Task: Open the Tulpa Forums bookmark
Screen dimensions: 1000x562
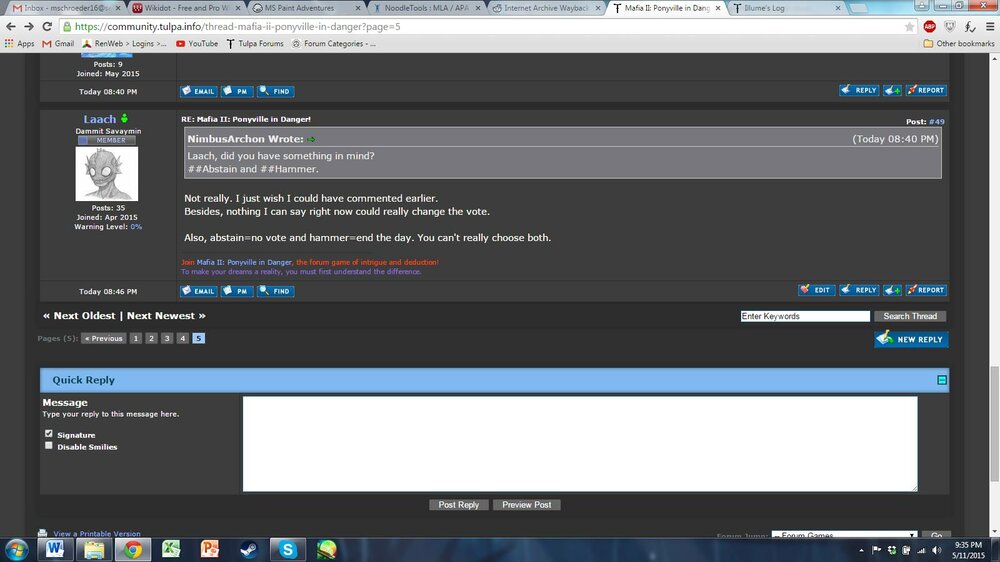Action: pyautogui.click(x=254, y=43)
